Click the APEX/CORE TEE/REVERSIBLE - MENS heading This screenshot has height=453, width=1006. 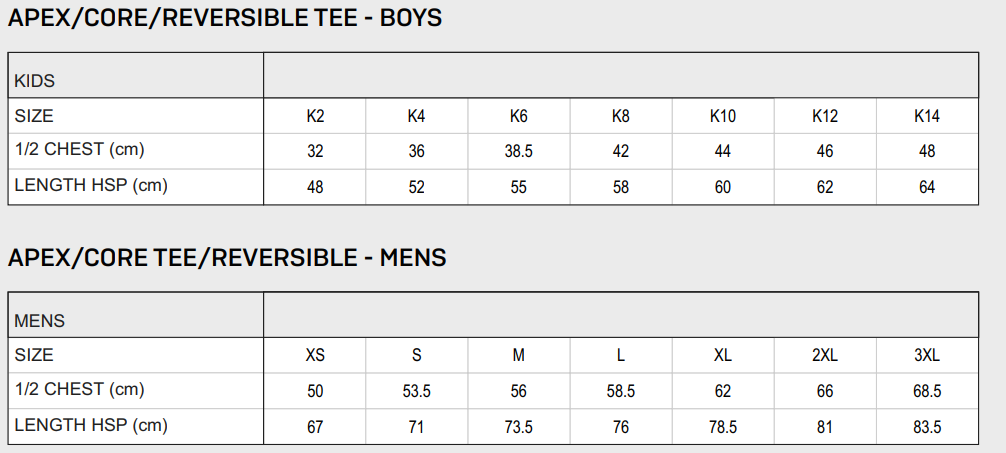click(227, 258)
